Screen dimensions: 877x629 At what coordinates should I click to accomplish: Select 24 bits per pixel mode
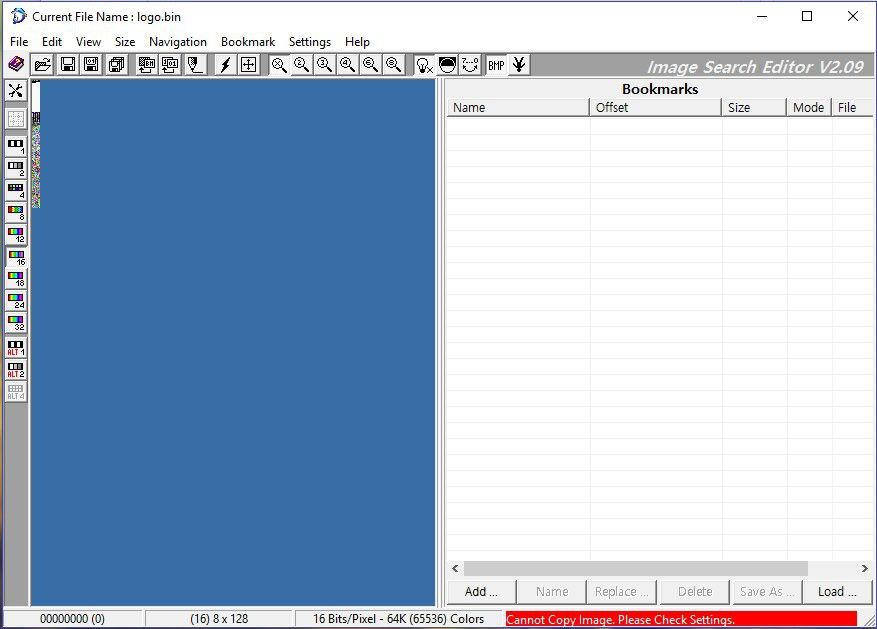click(16, 301)
